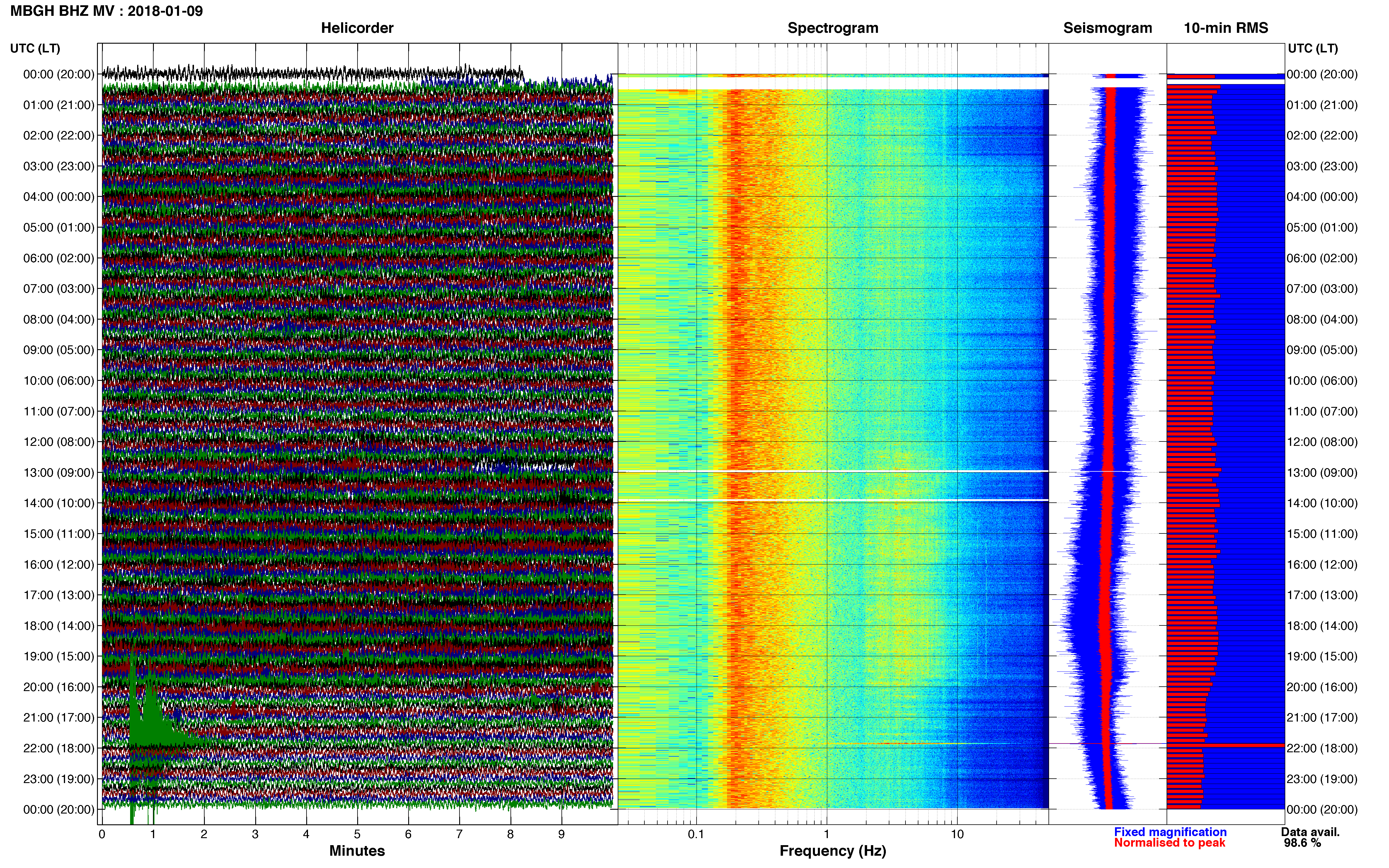
Task: Click "19:00 (15:00)" on the right time axis
Action: [x=1322, y=656]
